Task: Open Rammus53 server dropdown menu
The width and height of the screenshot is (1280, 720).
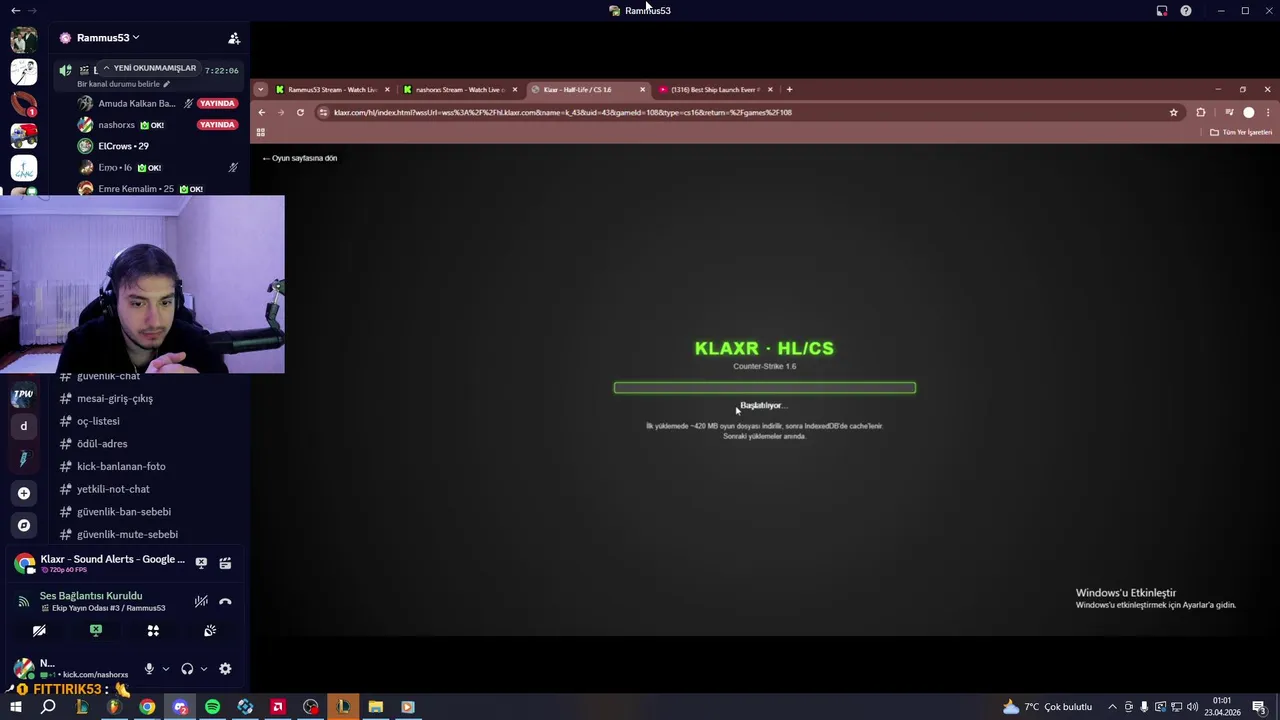Action: 108,38
